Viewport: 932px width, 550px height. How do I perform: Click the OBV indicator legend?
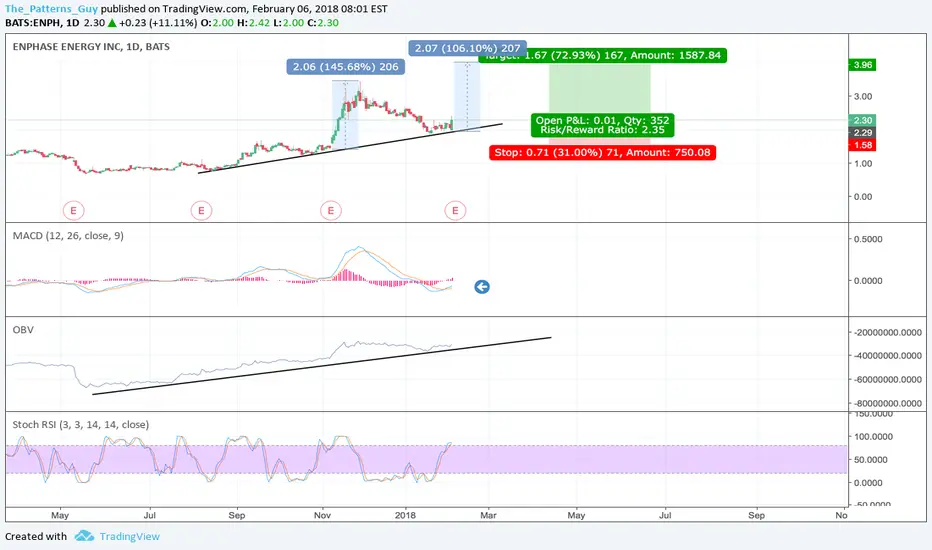click(x=23, y=330)
